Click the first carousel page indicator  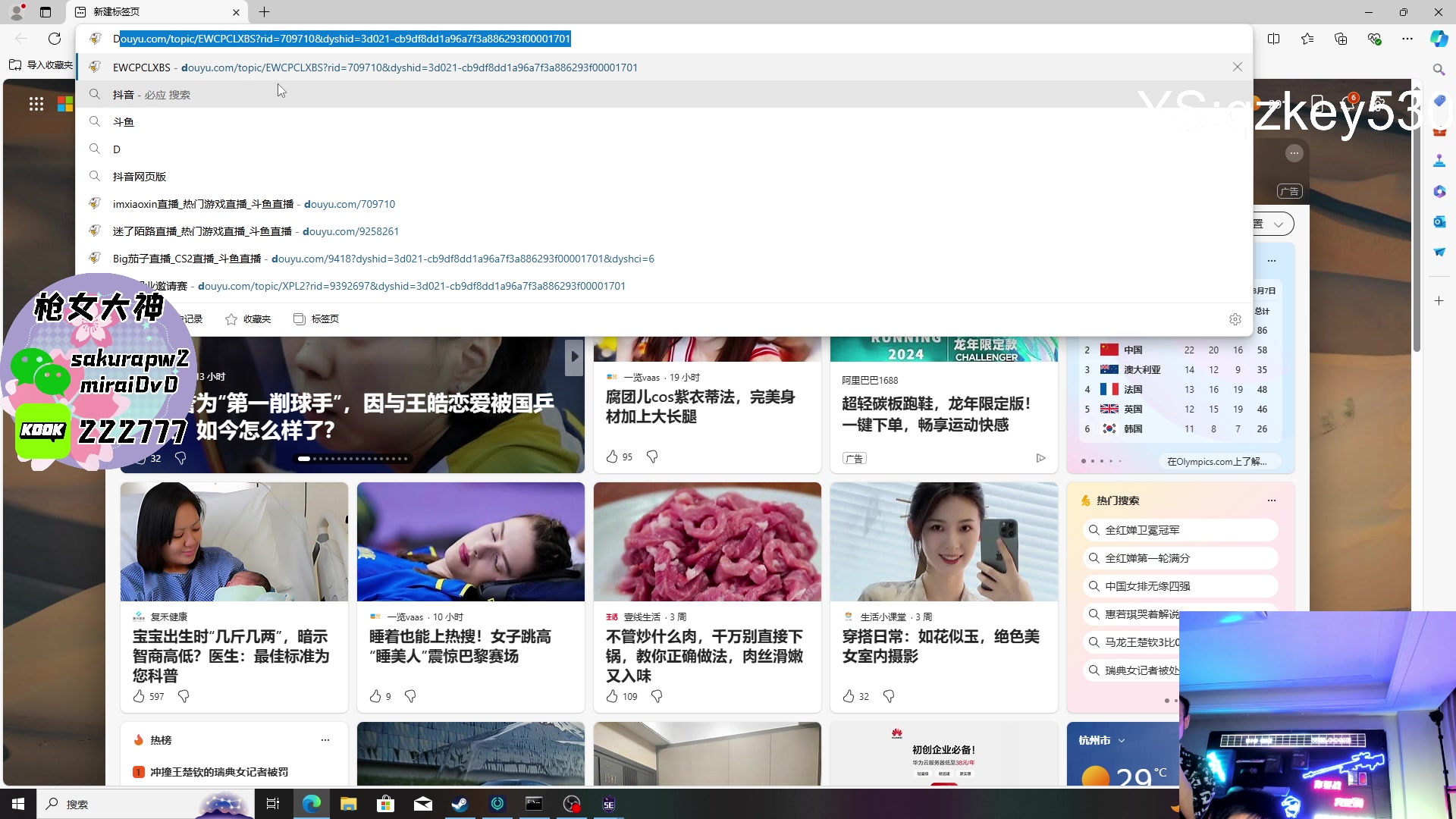point(303,459)
